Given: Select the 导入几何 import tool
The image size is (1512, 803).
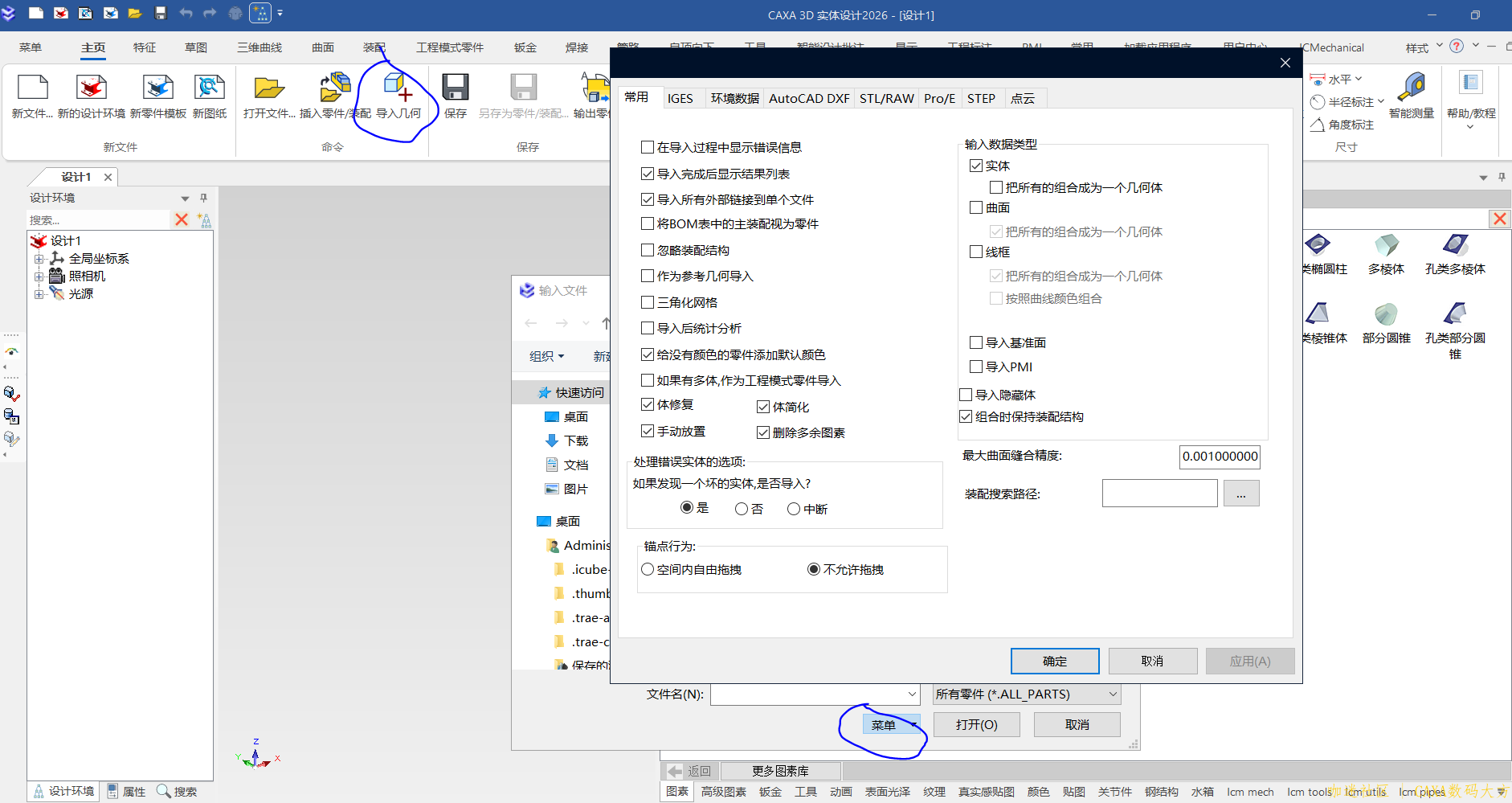Looking at the screenshot, I should tap(399, 96).
